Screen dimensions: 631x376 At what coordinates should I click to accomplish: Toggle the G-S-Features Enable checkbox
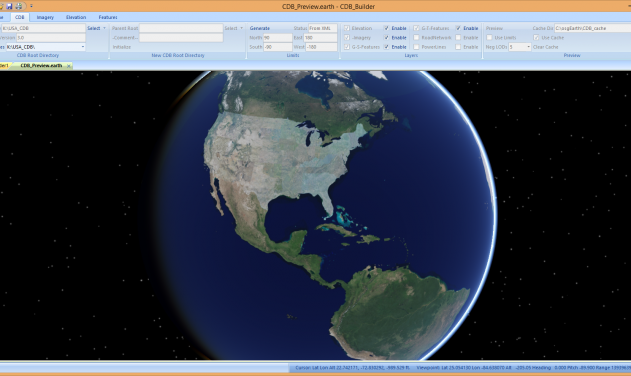click(x=386, y=47)
